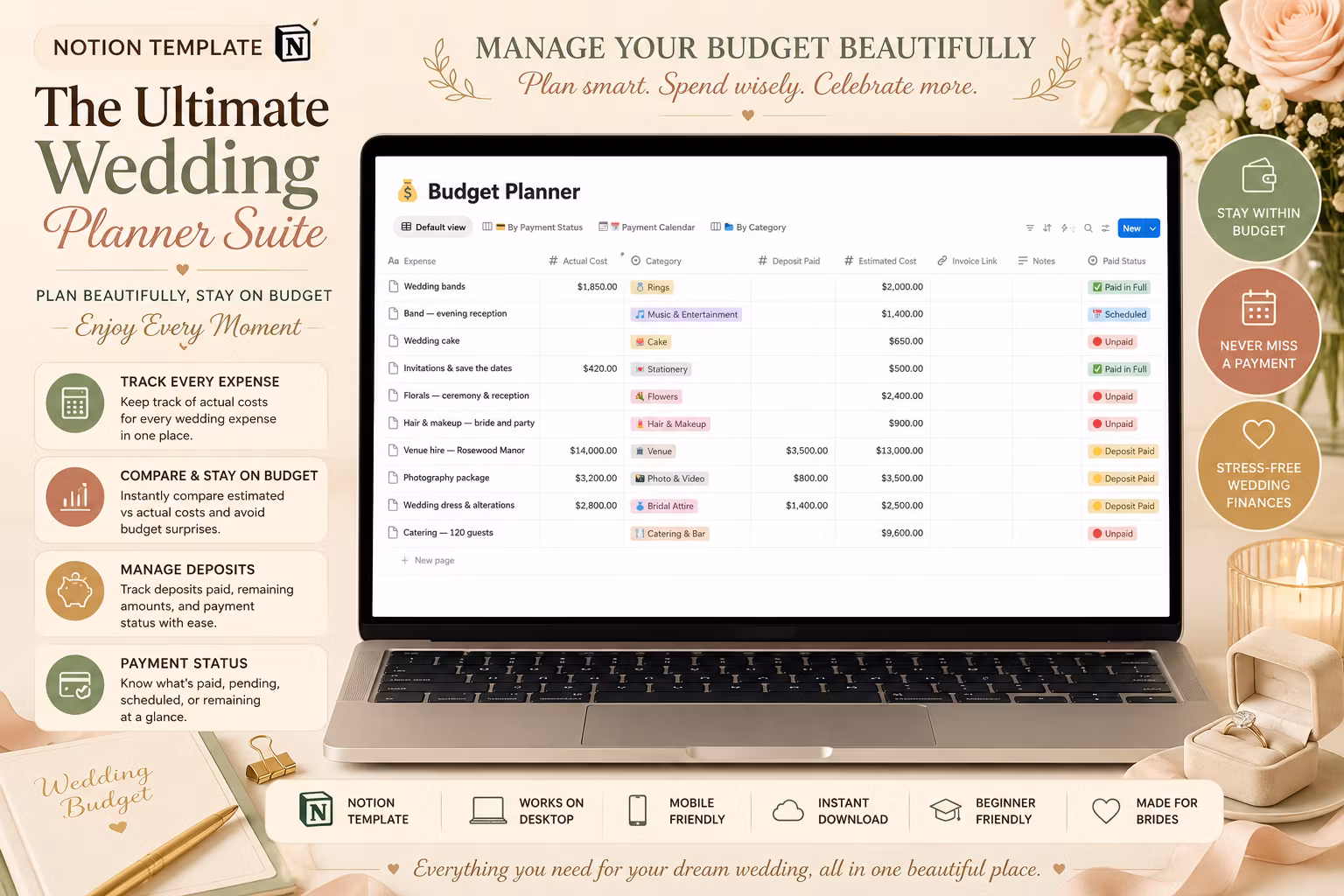Click the page icon for Wedding cake

pos(393,340)
